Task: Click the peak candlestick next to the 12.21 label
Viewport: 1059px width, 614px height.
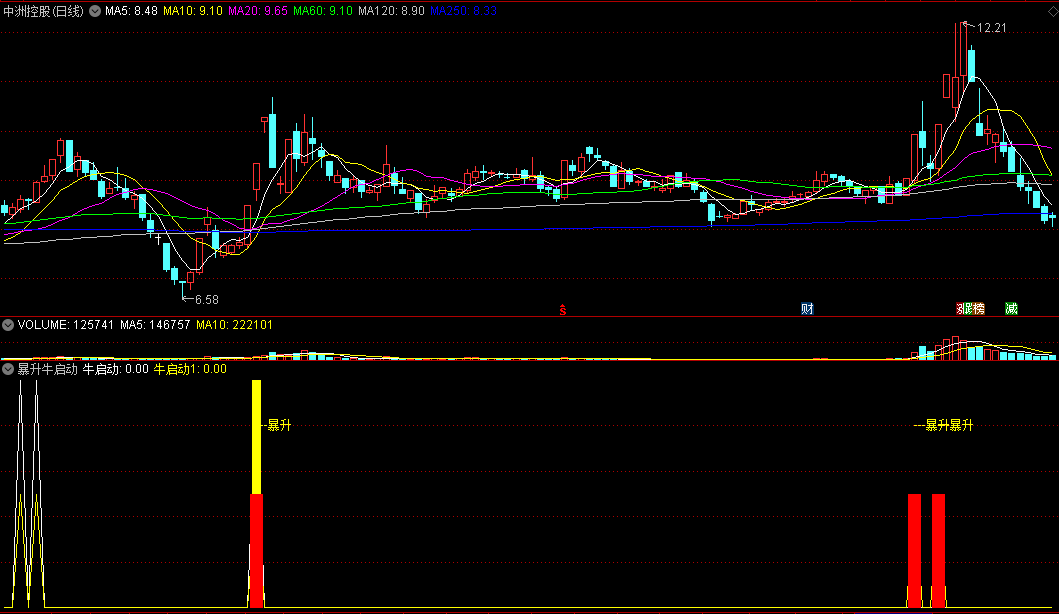Action: click(x=963, y=49)
